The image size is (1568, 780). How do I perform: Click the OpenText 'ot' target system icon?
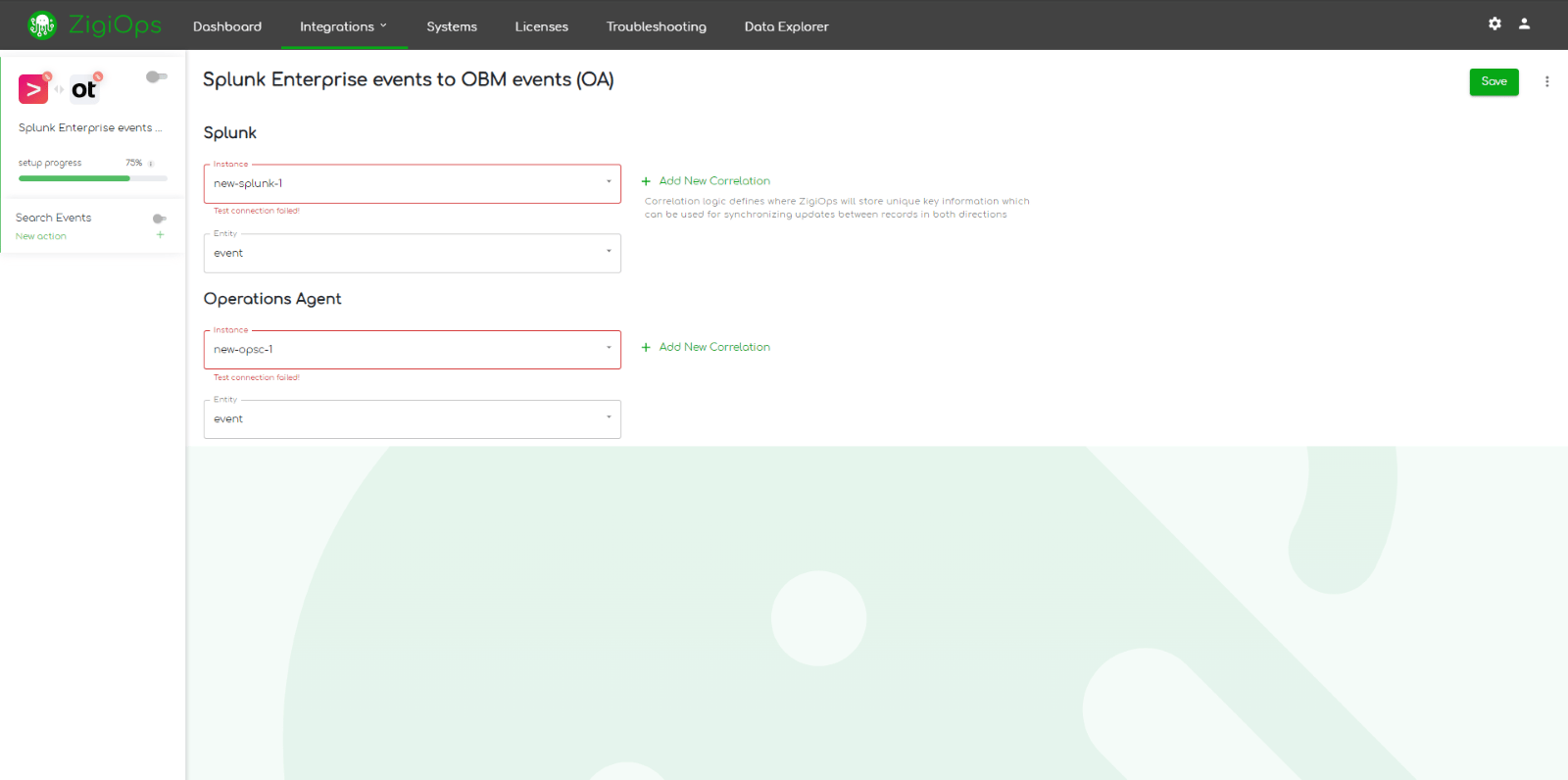tap(84, 89)
